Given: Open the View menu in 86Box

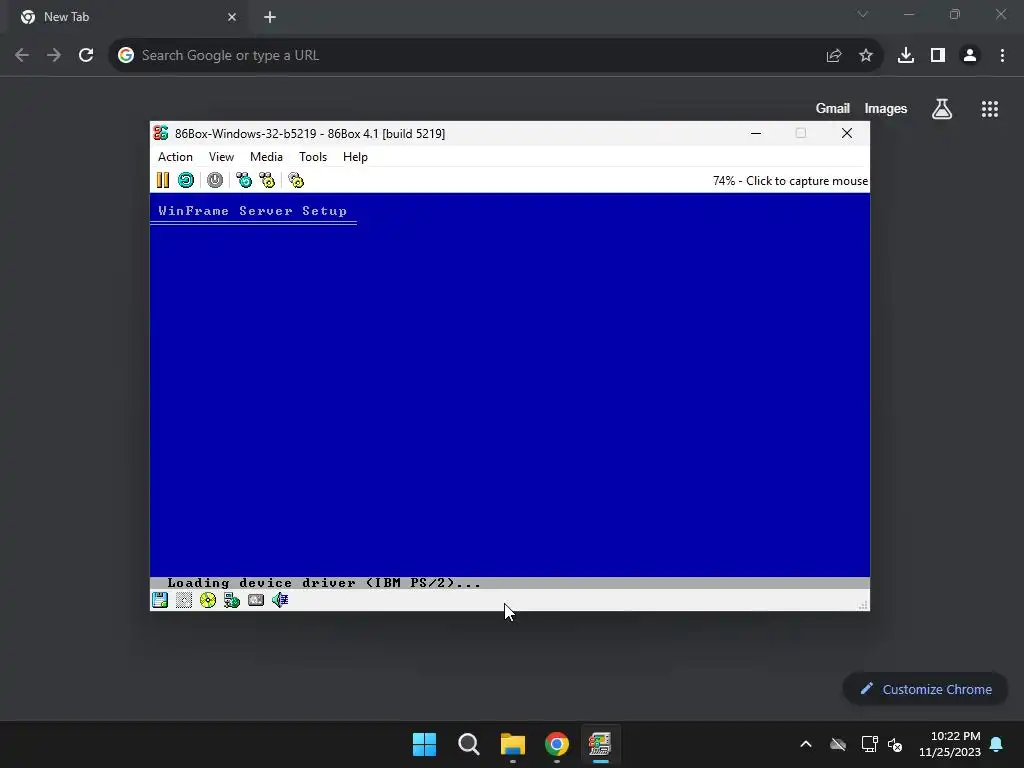Looking at the screenshot, I should click(x=221, y=157).
